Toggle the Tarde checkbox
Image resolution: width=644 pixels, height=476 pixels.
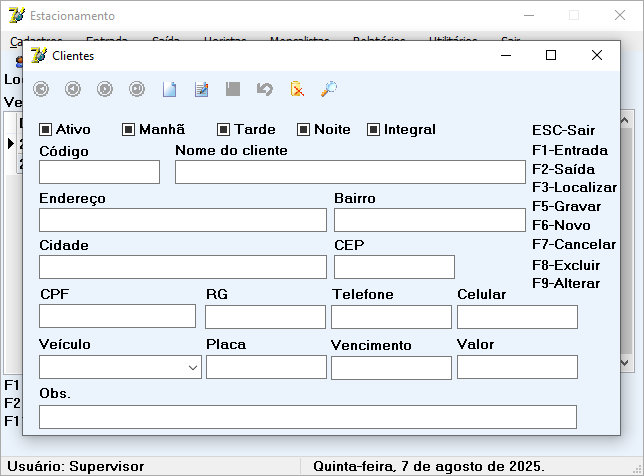223,129
